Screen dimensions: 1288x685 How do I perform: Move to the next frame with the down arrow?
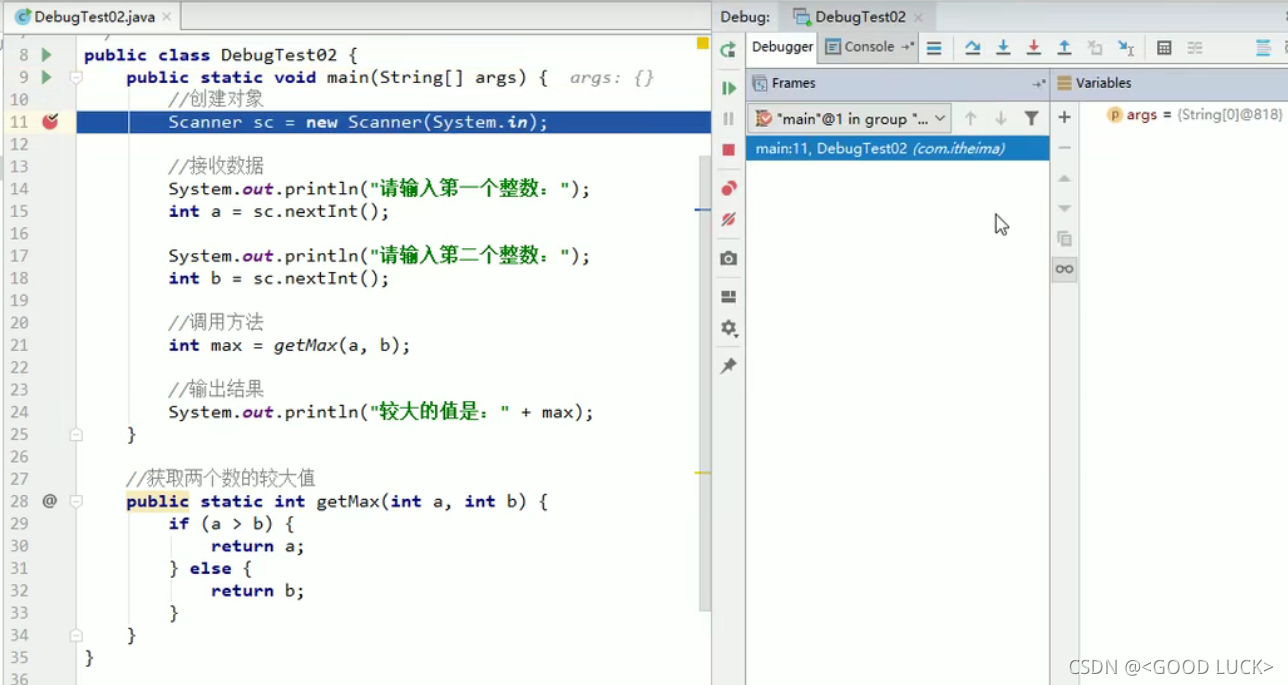coord(1001,118)
